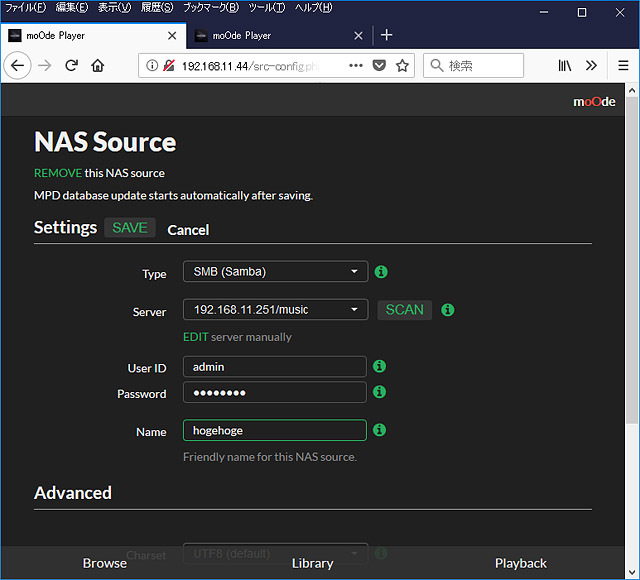Click the Advanced section heading
Screen dimensions: 640x580
(73, 493)
